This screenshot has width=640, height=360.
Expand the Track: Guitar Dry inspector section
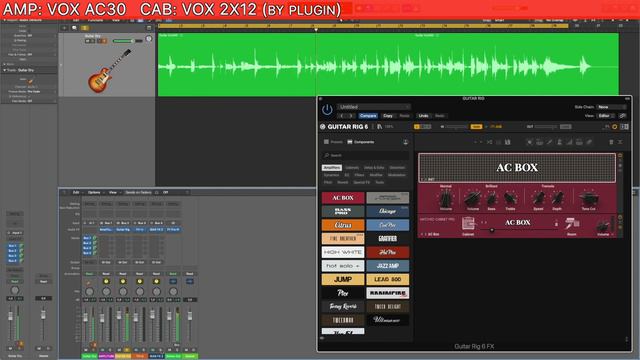(x=4, y=70)
